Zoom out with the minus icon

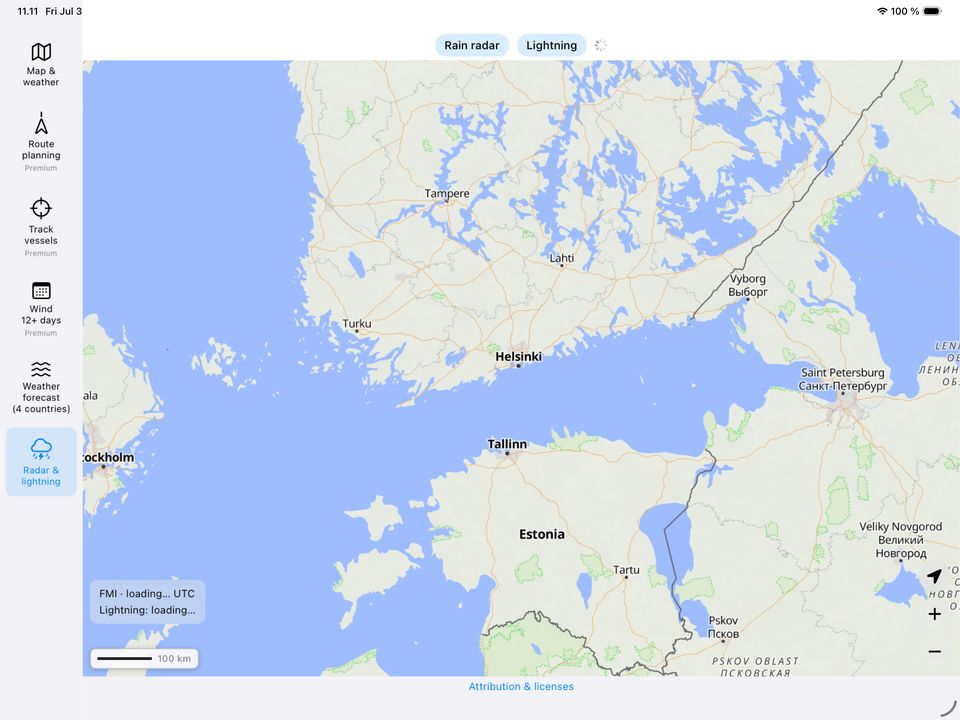coord(934,651)
